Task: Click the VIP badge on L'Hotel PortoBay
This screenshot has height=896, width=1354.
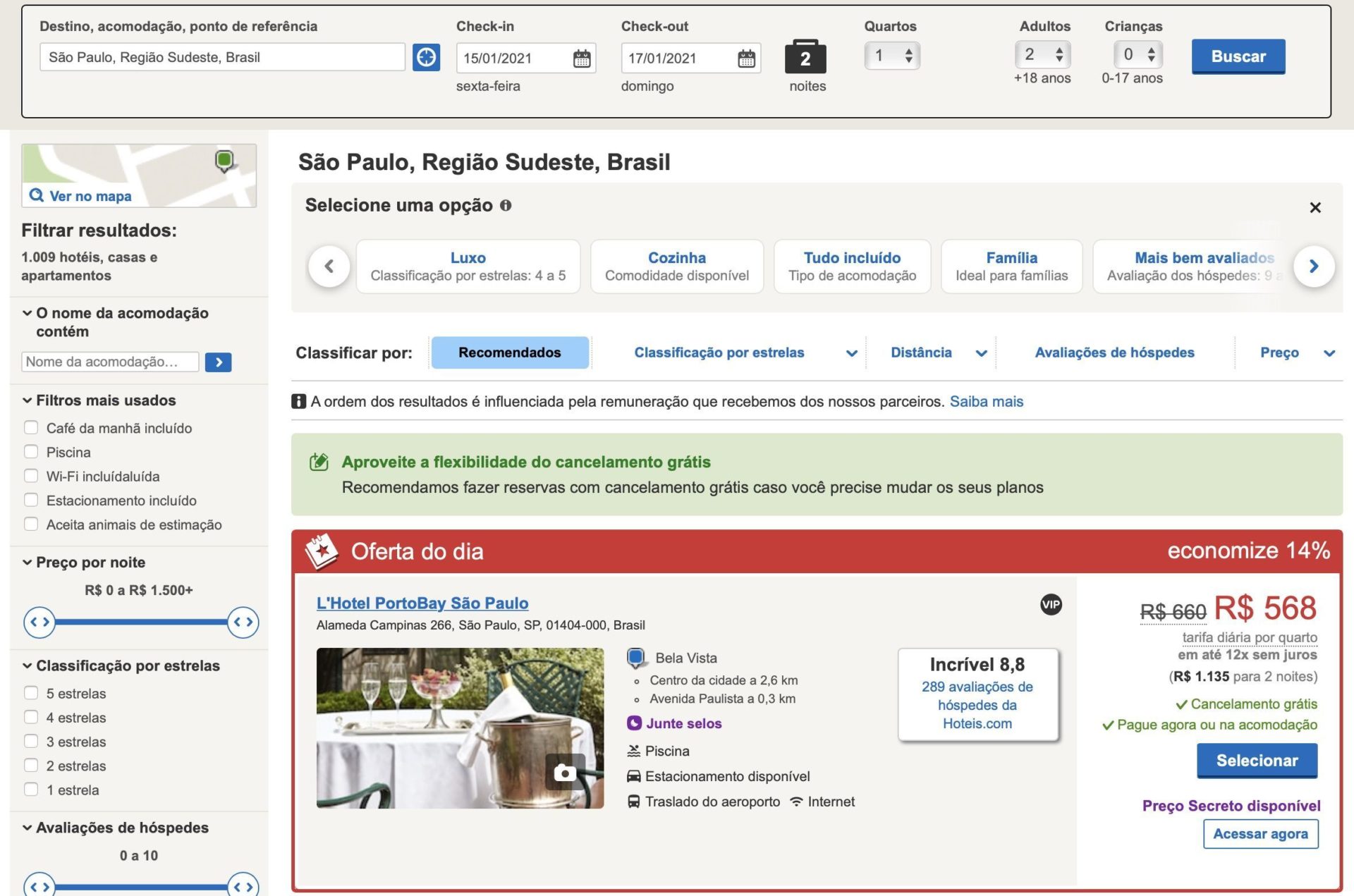Action: (x=1051, y=604)
